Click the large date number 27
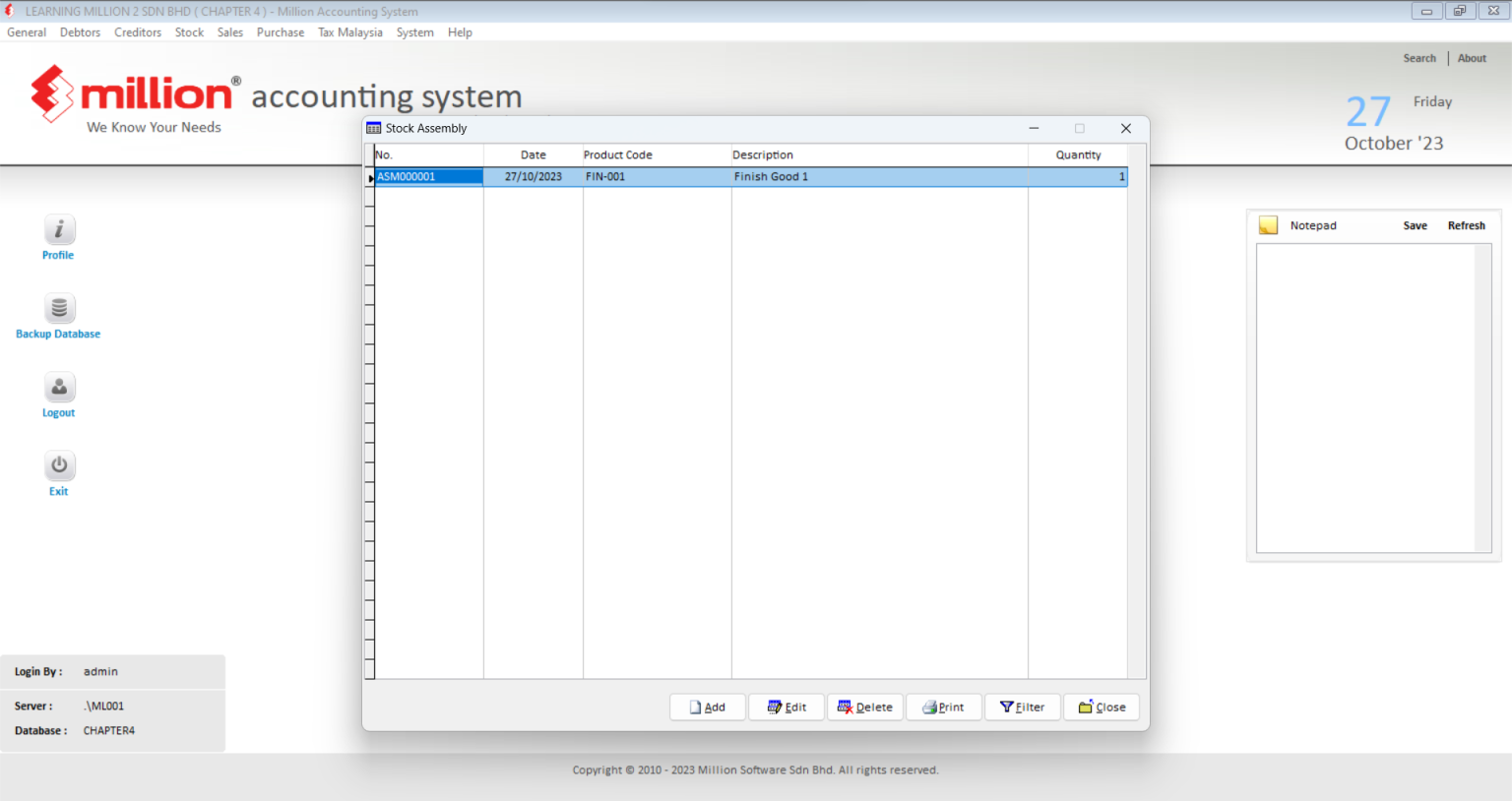 1368,111
